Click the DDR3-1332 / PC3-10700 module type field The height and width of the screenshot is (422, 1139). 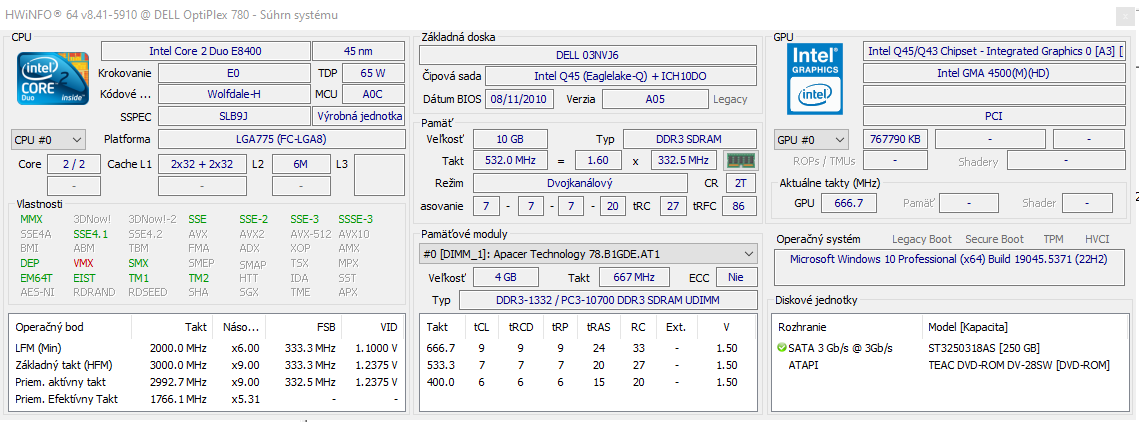607,300
